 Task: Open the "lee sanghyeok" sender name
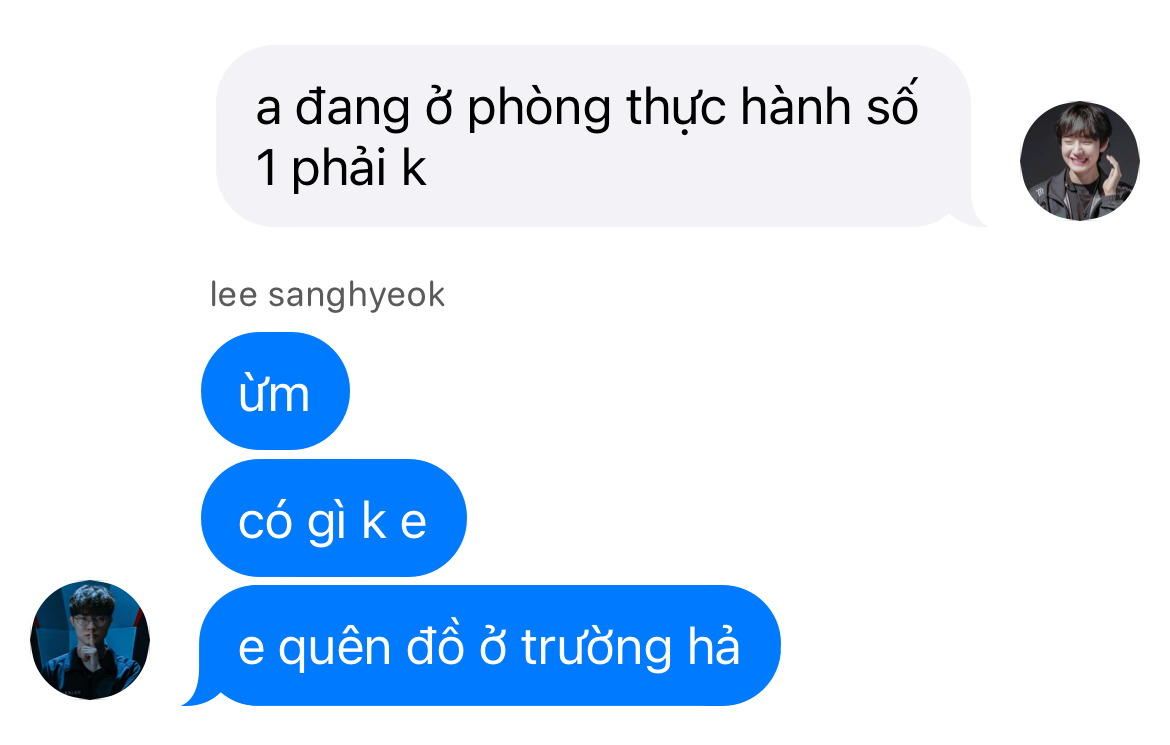(328, 295)
